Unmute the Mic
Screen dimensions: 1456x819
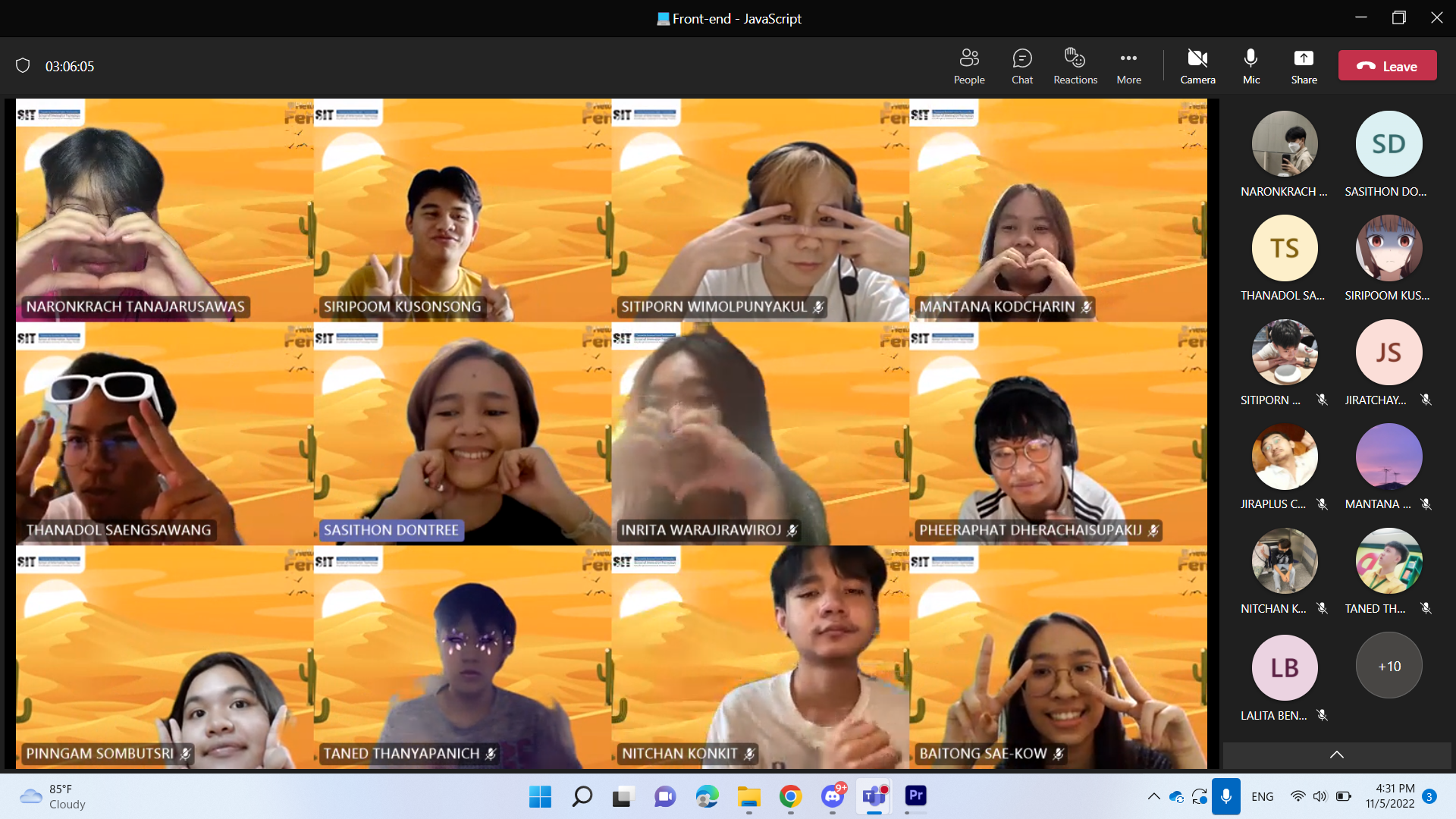[x=1250, y=66]
